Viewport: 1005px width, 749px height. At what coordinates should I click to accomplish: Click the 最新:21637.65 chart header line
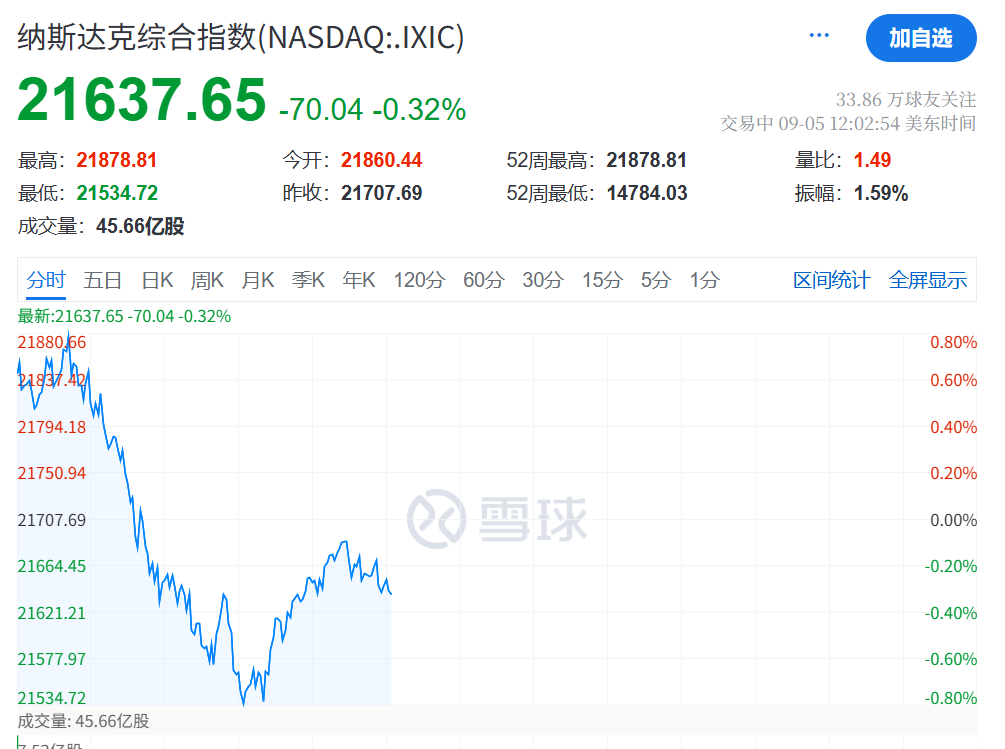124,316
